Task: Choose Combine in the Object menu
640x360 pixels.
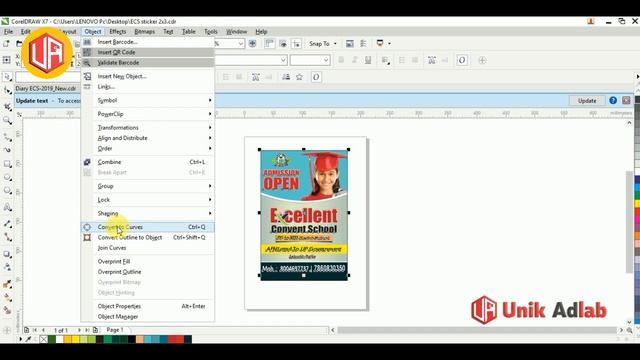Action: tap(148, 162)
